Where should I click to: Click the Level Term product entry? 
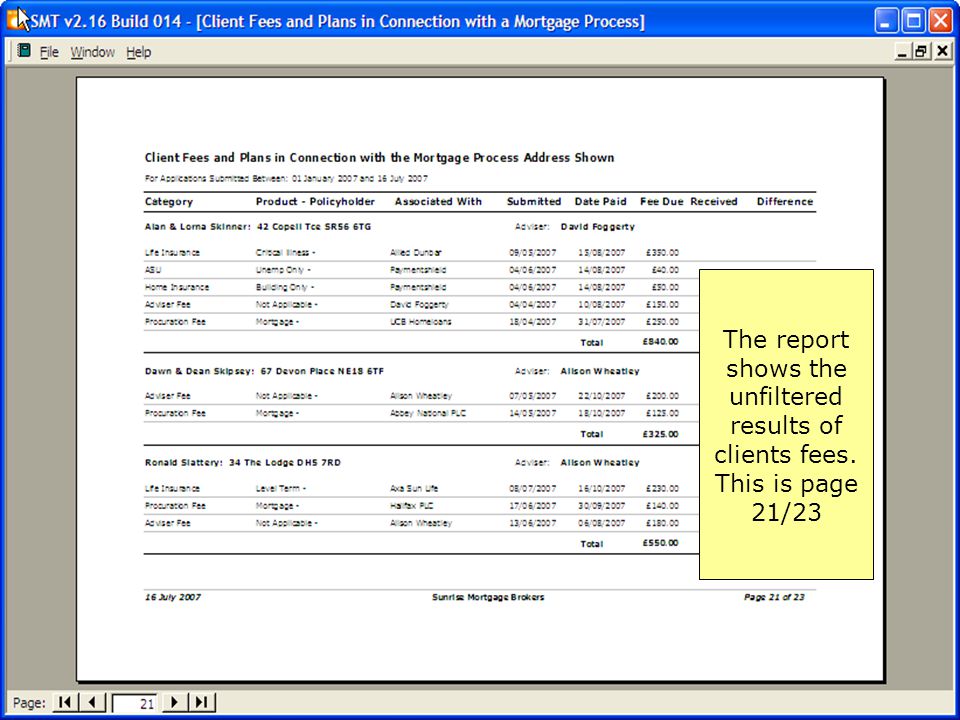[x=280, y=489]
